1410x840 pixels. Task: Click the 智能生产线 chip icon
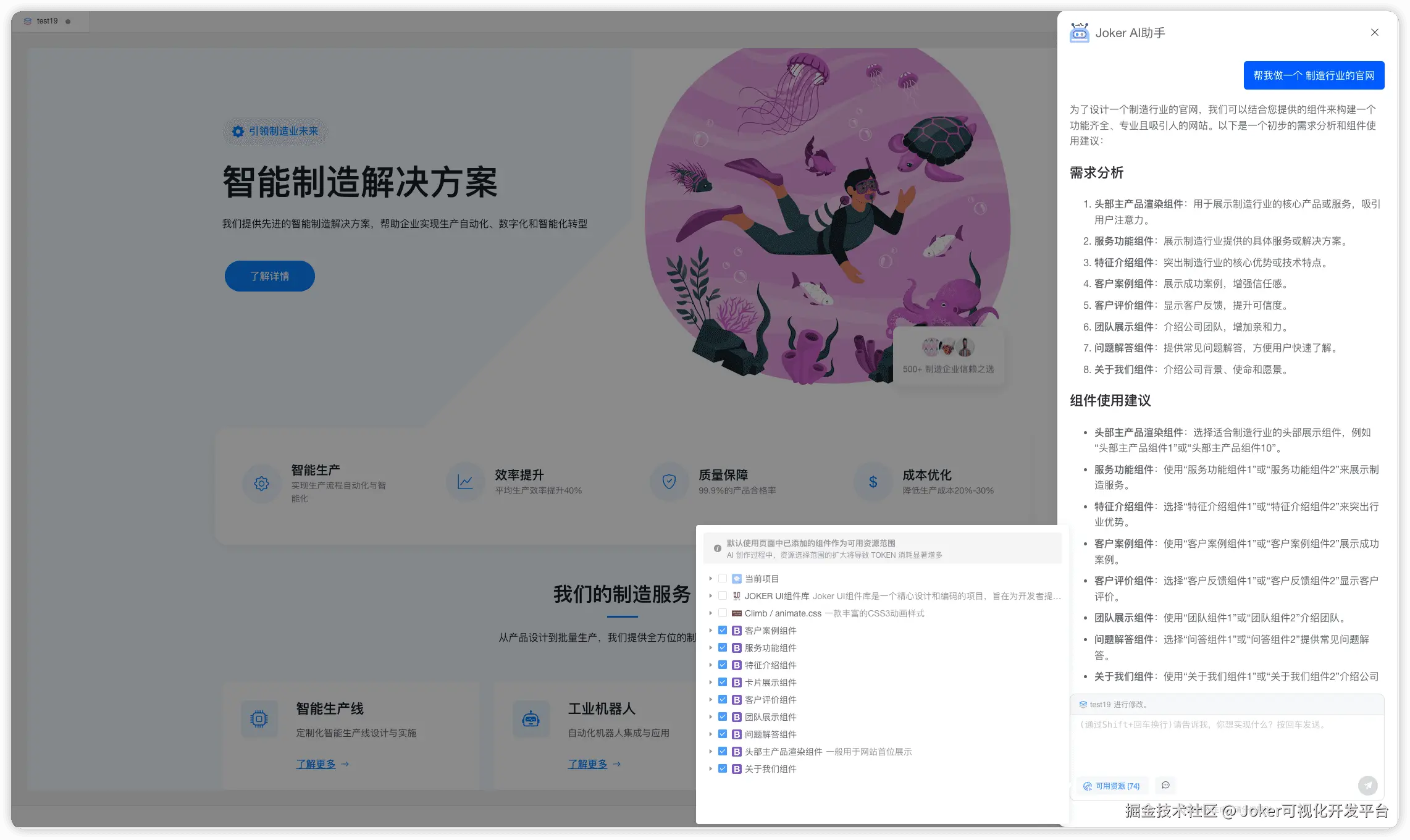click(259, 719)
